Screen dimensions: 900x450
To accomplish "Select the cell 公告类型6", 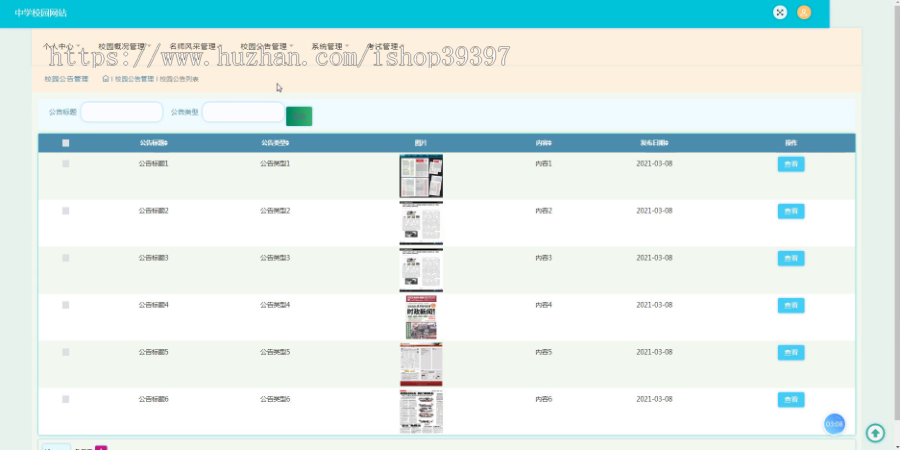I will click(x=275, y=399).
